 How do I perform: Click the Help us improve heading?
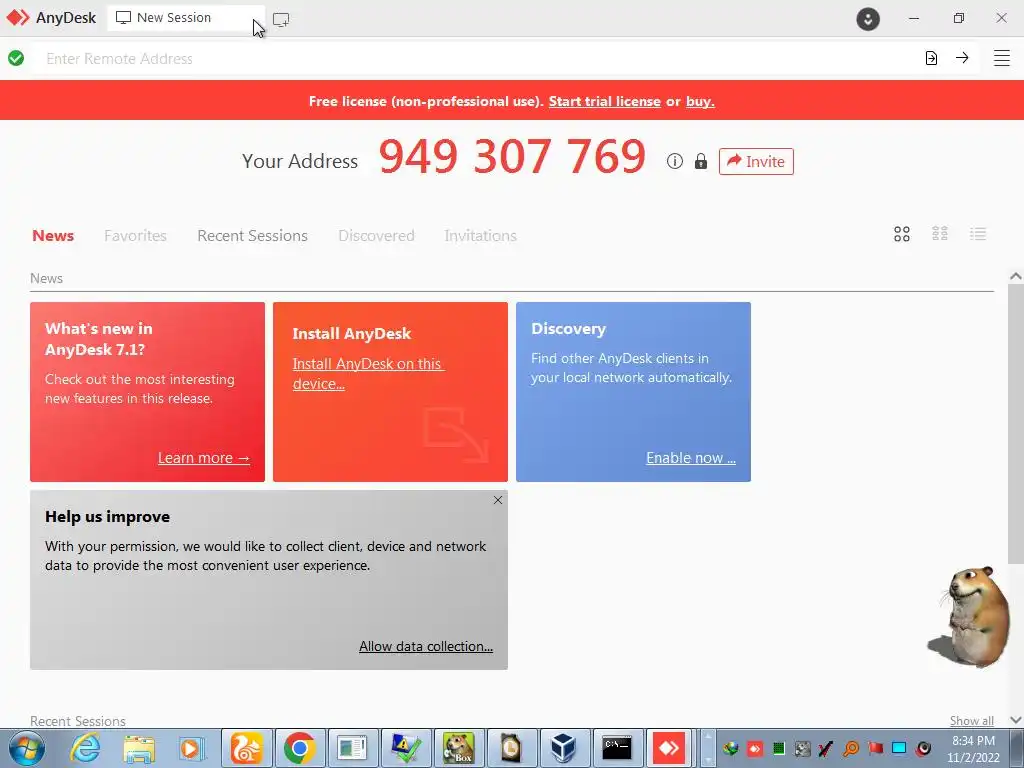click(x=107, y=517)
